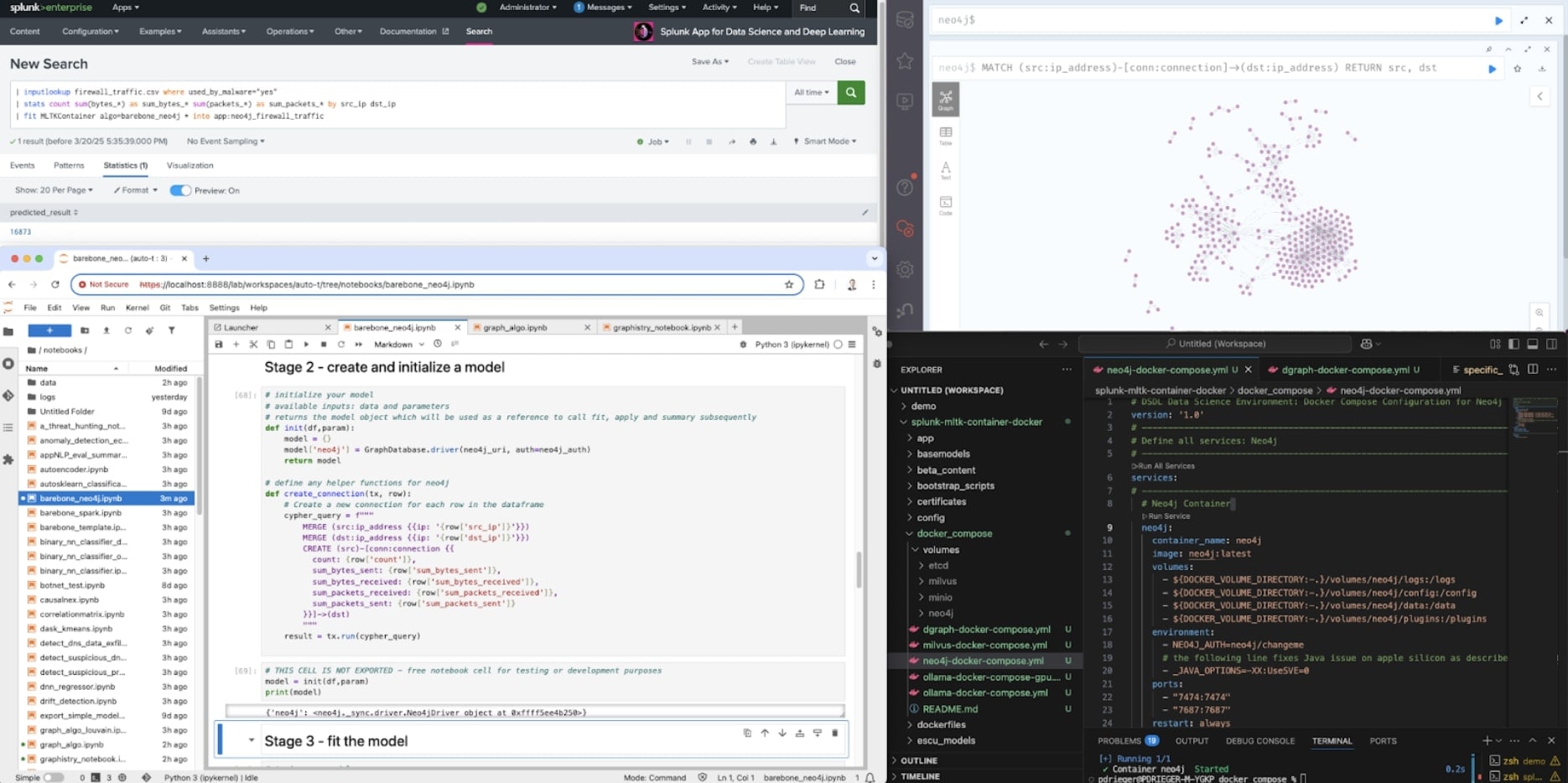This screenshot has height=783, width=1568.
Task: Cut cell using Jupyter scissors icon
Action: (x=253, y=345)
